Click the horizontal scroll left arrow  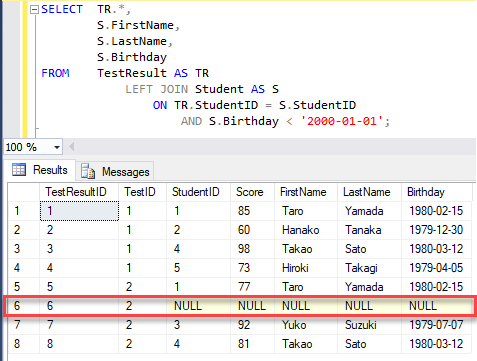pyautogui.click(x=71, y=147)
